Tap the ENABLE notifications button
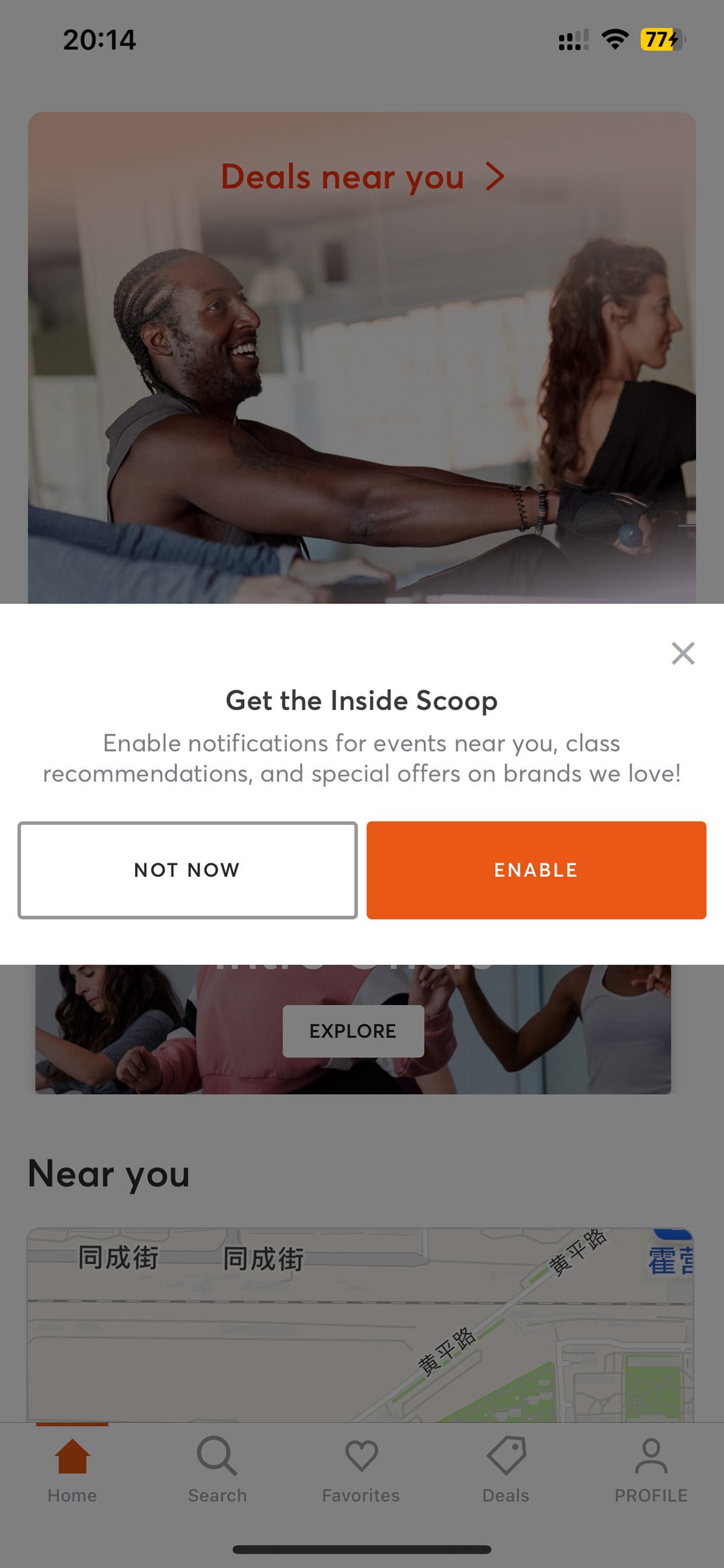Screen dimensions: 724x1568 [536, 870]
